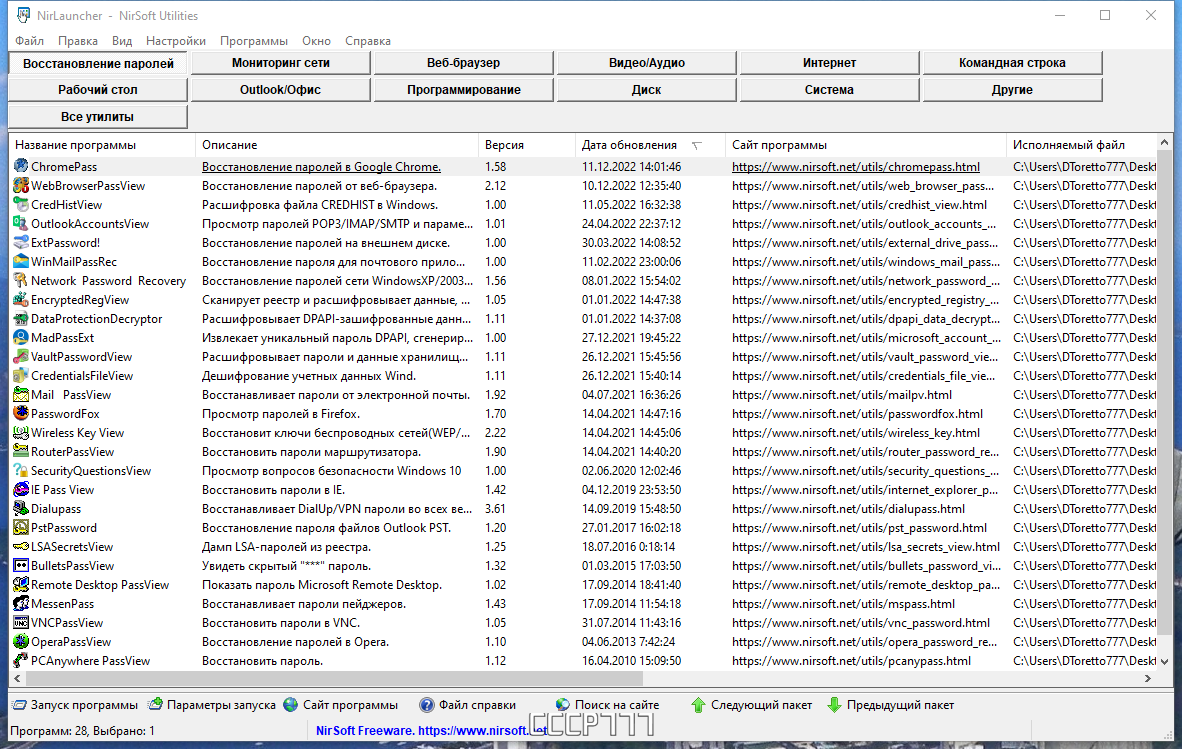Click the green Next Package arrow icon
Image resolution: width=1182 pixels, height=749 pixels.
coord(699,705)
